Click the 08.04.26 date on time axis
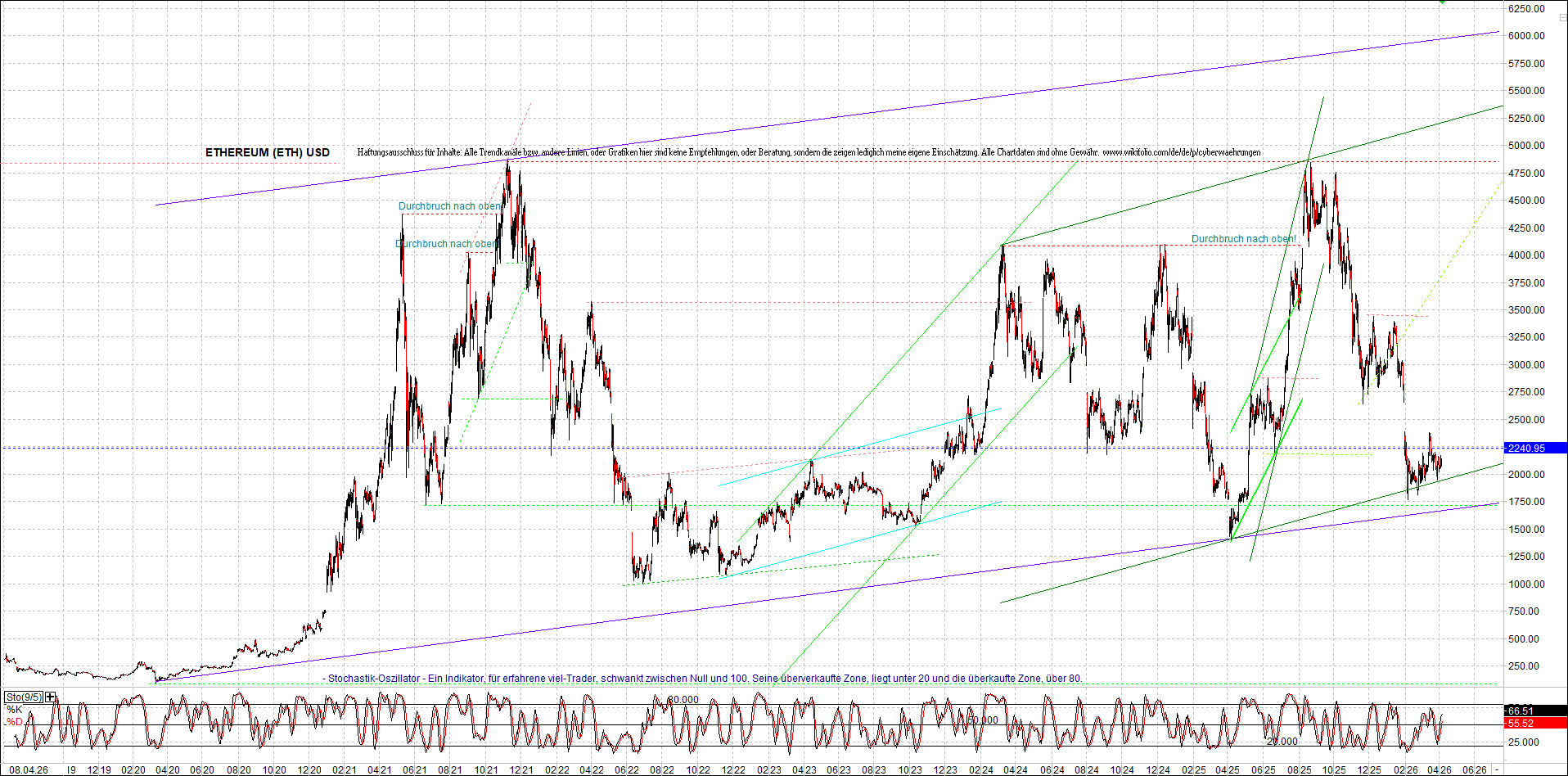1568x776 pixels. pos(29,770)
